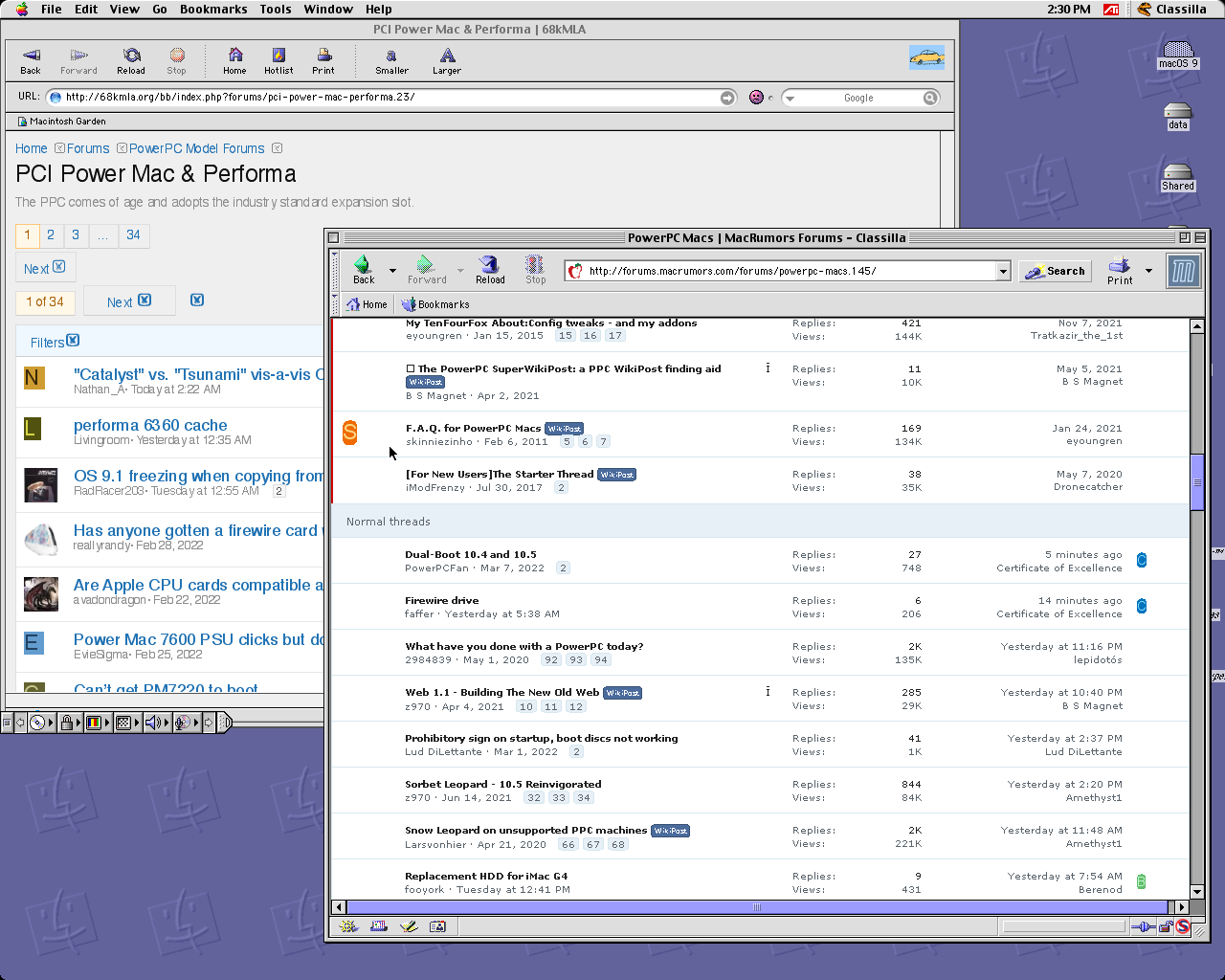Collapse Classilla navigation toolbar grippy

tap(336, 271)
